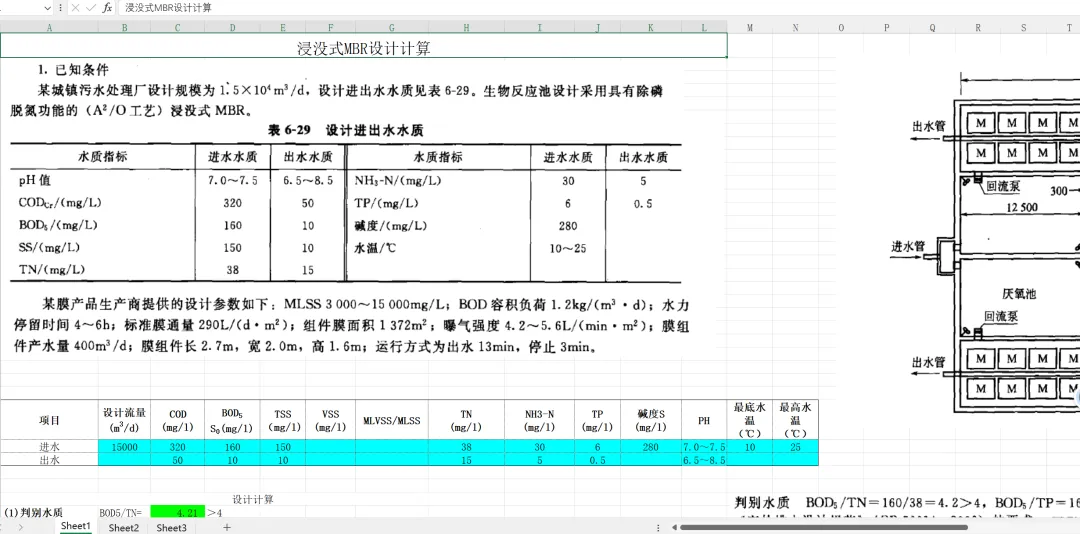
Task: Click the formula bar options dots handle
Action: click(61, 8)
